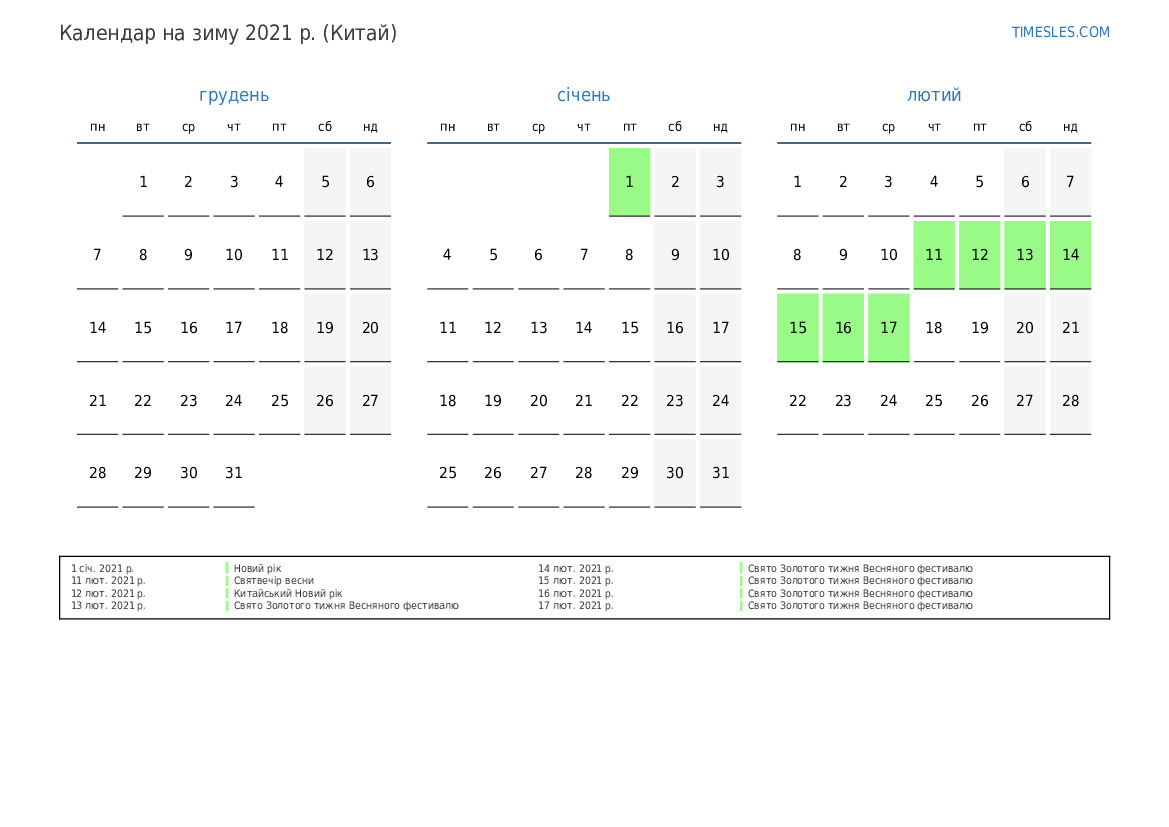The height and width of the screenshot is (827, 1169).
Task: Click the січень month heading
Action: tap(583, 95)
